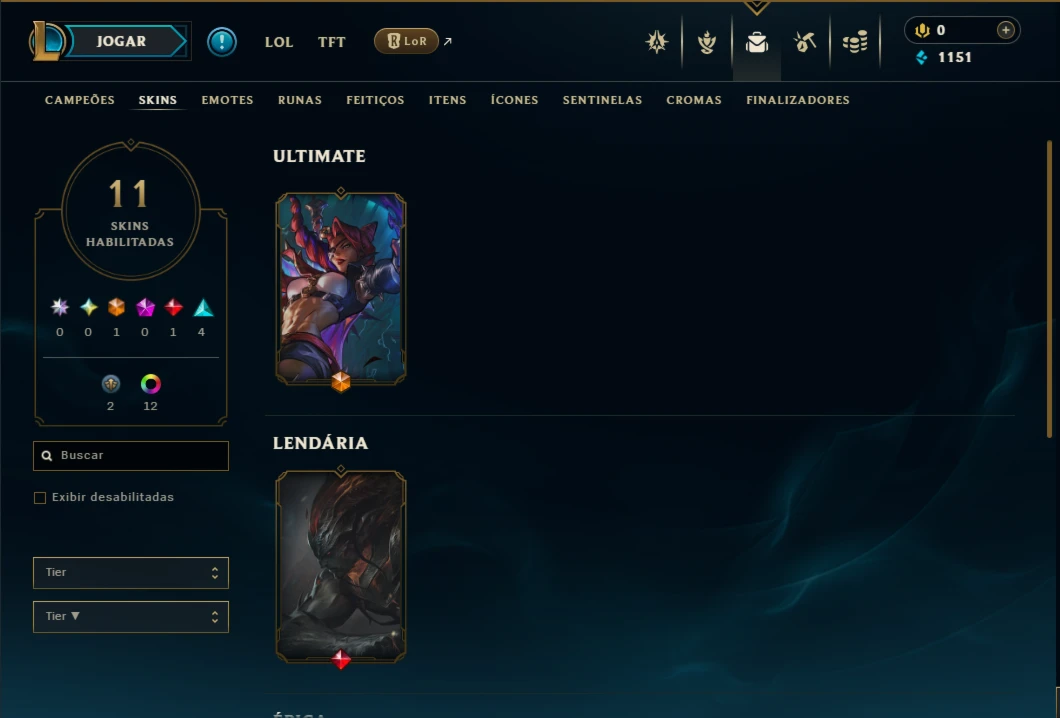Viewport: 1060px width, 718px height.
Task: Click the orange Ultimate tier gem icon
Action: tap(116, 308)
